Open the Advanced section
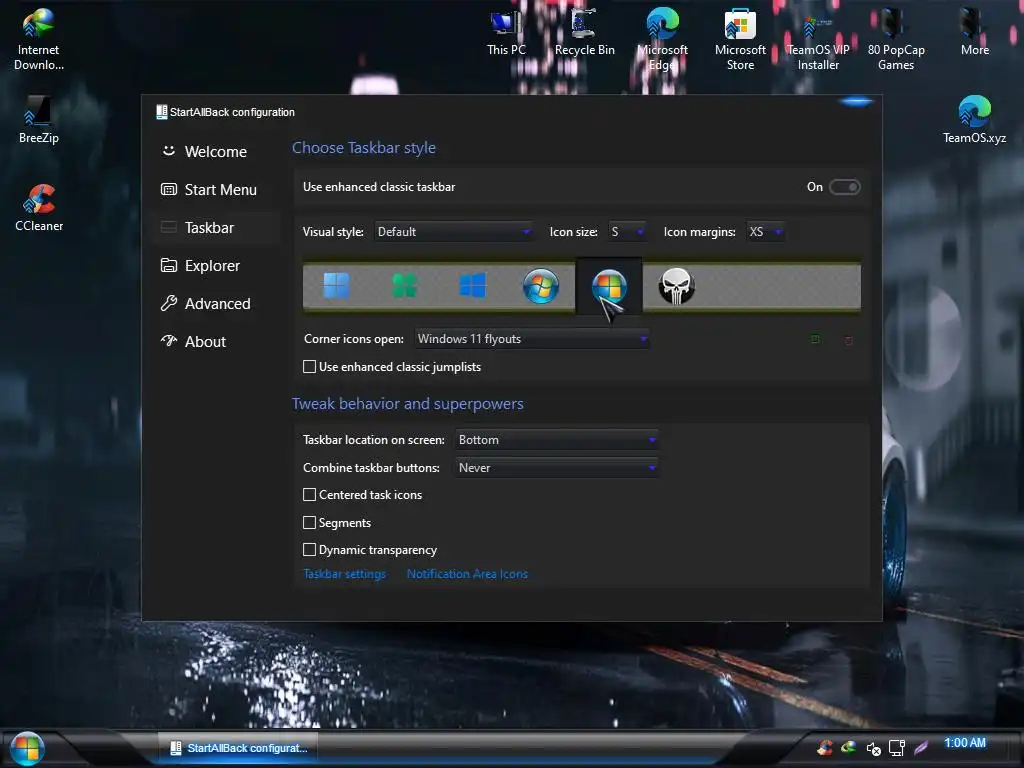This screenshot has height=768, width=1024. click(x=216, y=304)
